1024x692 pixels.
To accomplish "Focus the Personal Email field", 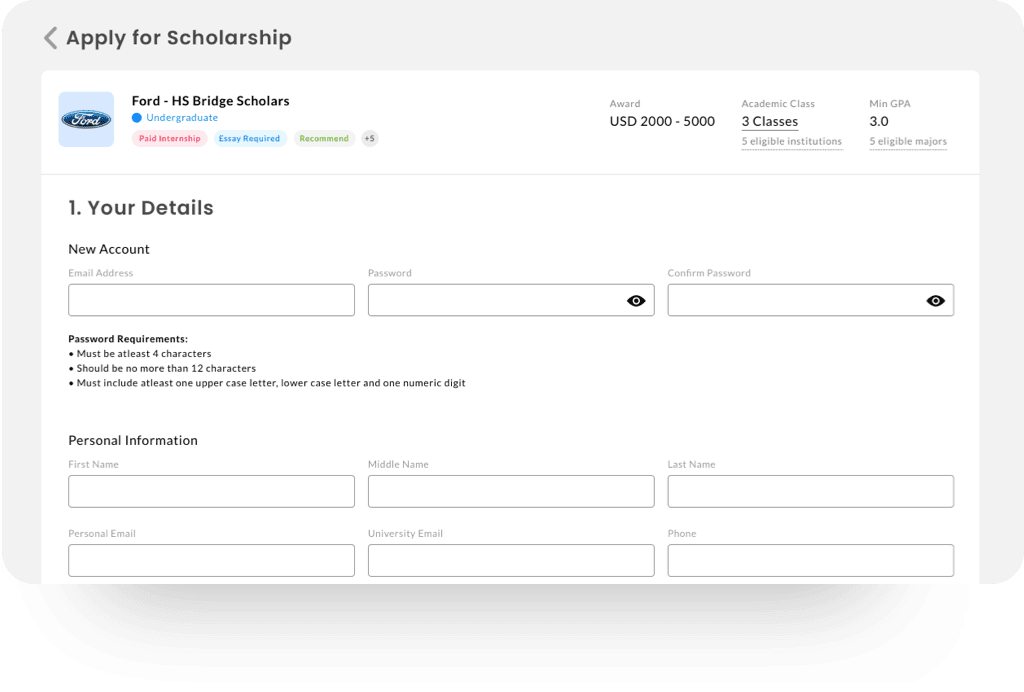I will pyautogui.click(x=211, y=560).
